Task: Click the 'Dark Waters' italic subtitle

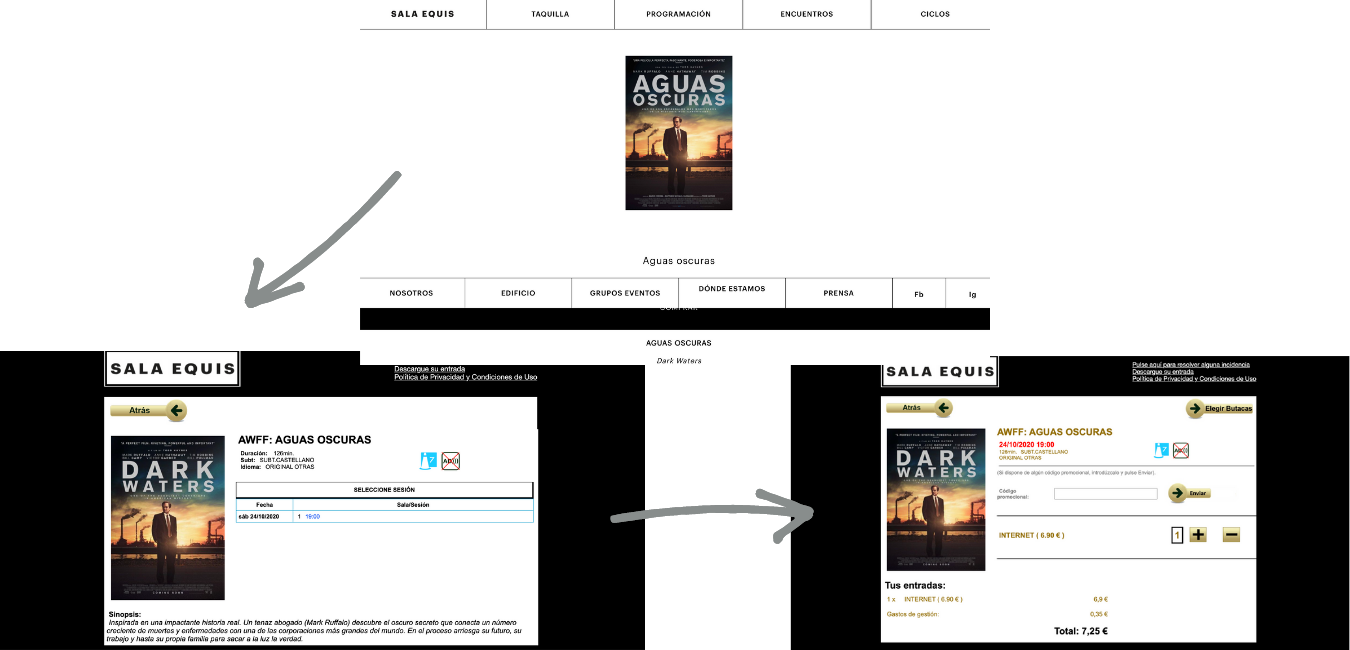Action: [x=679, y=361]
